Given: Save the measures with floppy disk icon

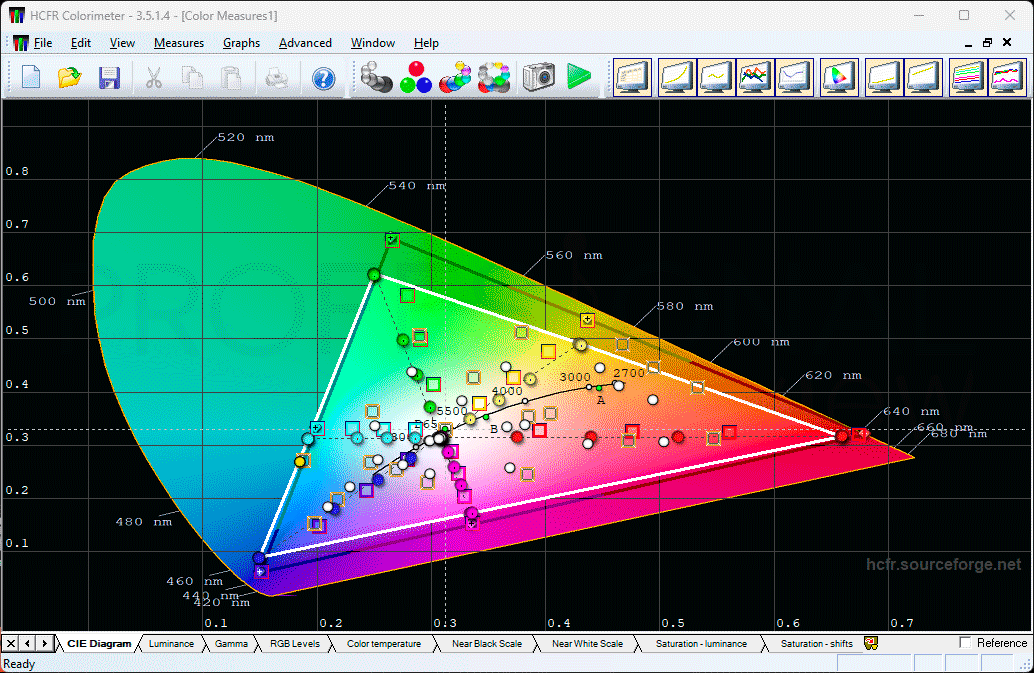Looking at the screenshot, I should (109, 78).
